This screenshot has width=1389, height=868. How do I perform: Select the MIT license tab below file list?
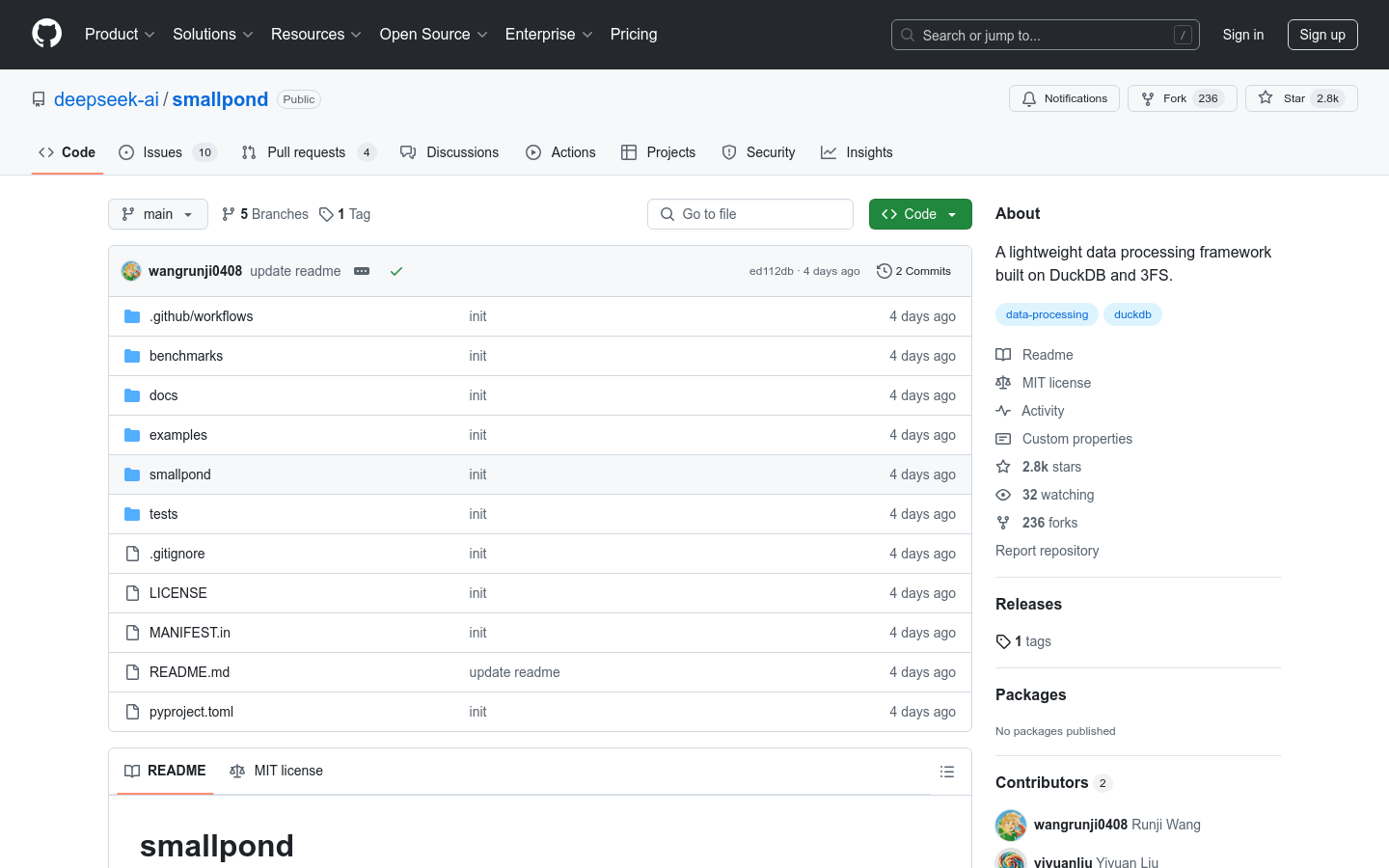[276, 771]
